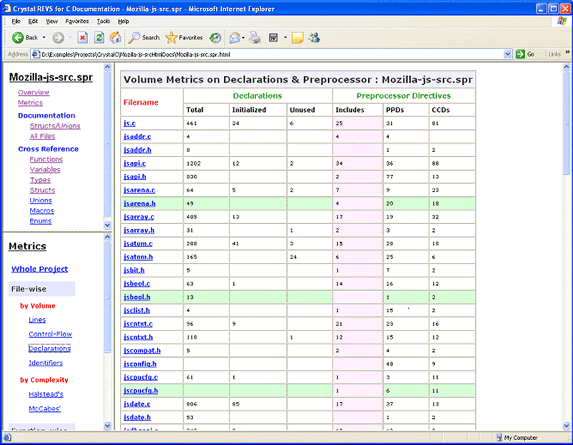Open the jscntxt.c file link

click(138, 324)
